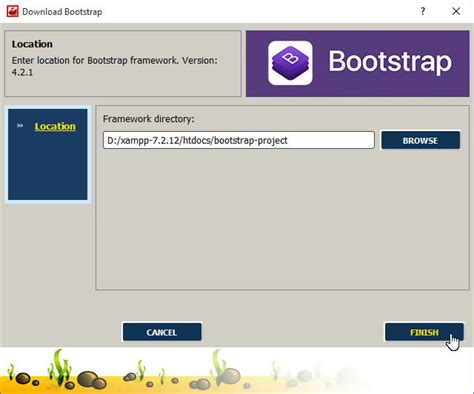Close the Download Bootstrap window
This screenshot has width=474, height=394.
pyautogui.click(x=456, y=12)
